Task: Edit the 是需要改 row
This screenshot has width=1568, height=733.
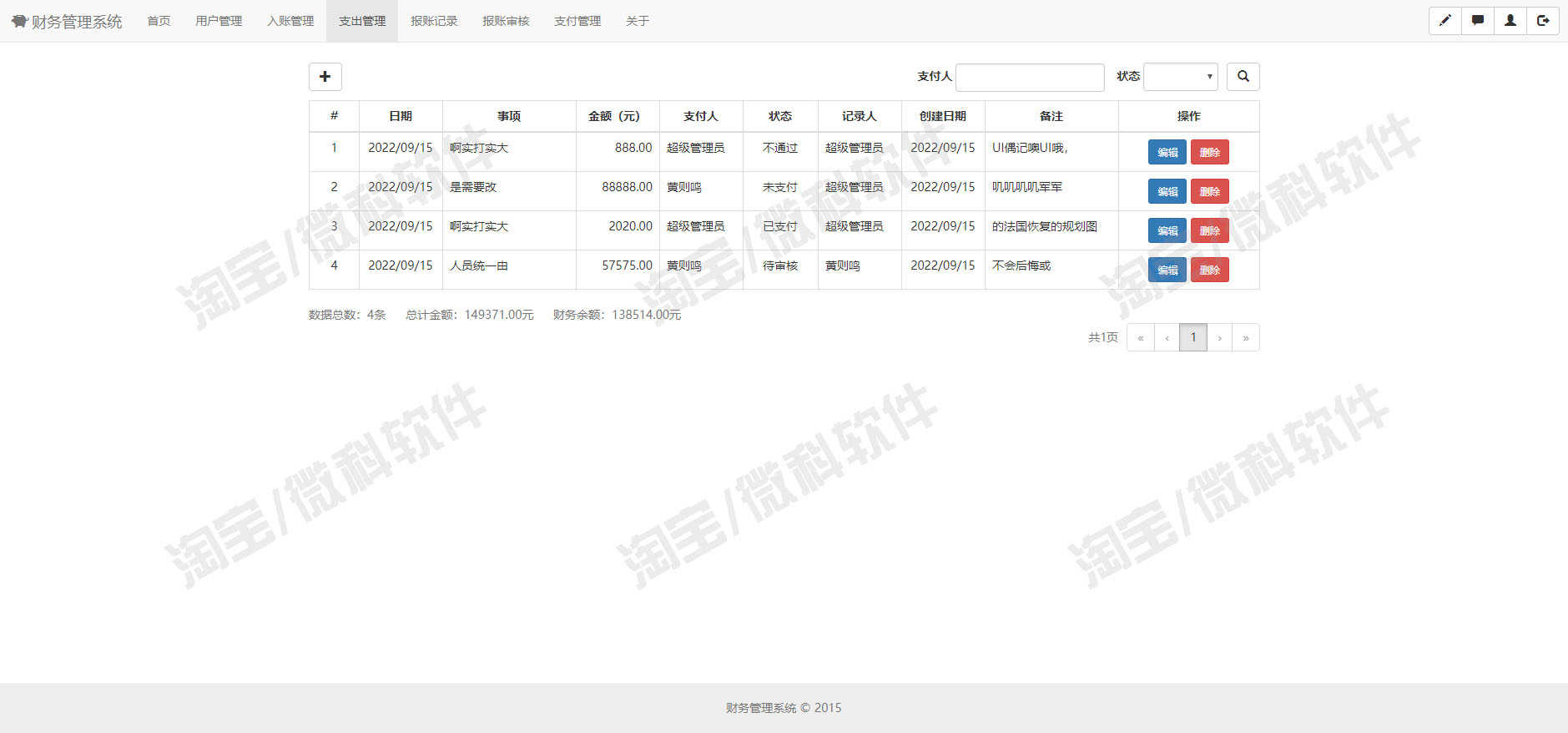Action: click(x=1167, y=191)
